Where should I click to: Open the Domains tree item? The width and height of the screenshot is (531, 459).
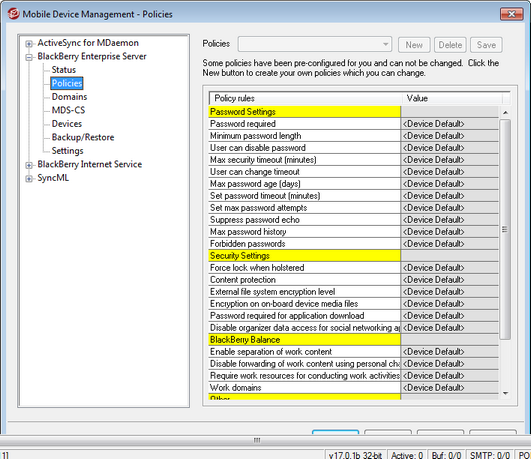[x=69, y=97]
